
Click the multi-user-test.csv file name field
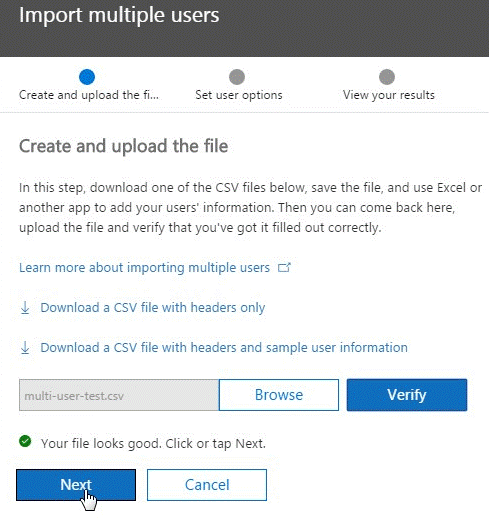pos(119,395)
